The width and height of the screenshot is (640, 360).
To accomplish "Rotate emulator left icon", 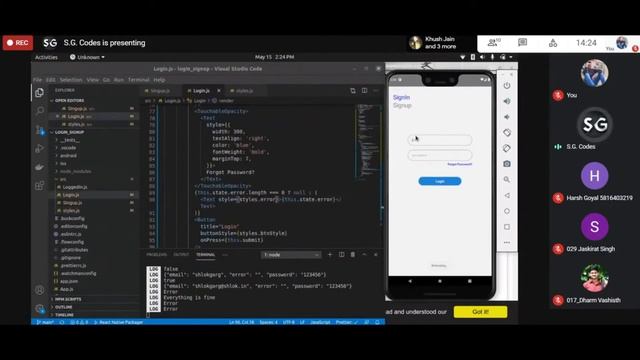I will click(507, 133).
